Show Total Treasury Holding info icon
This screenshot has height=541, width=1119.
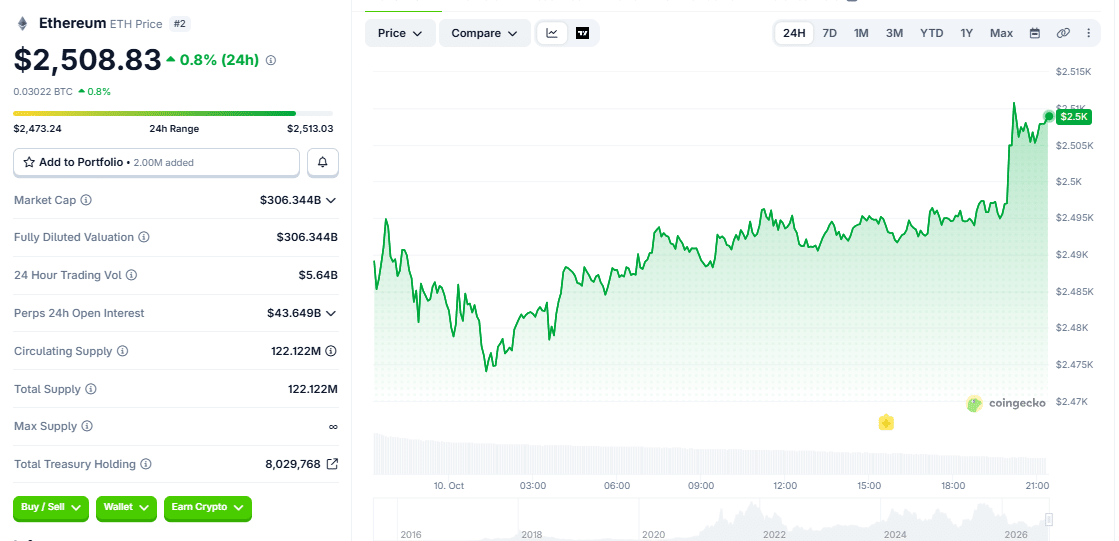click(146, 464)
